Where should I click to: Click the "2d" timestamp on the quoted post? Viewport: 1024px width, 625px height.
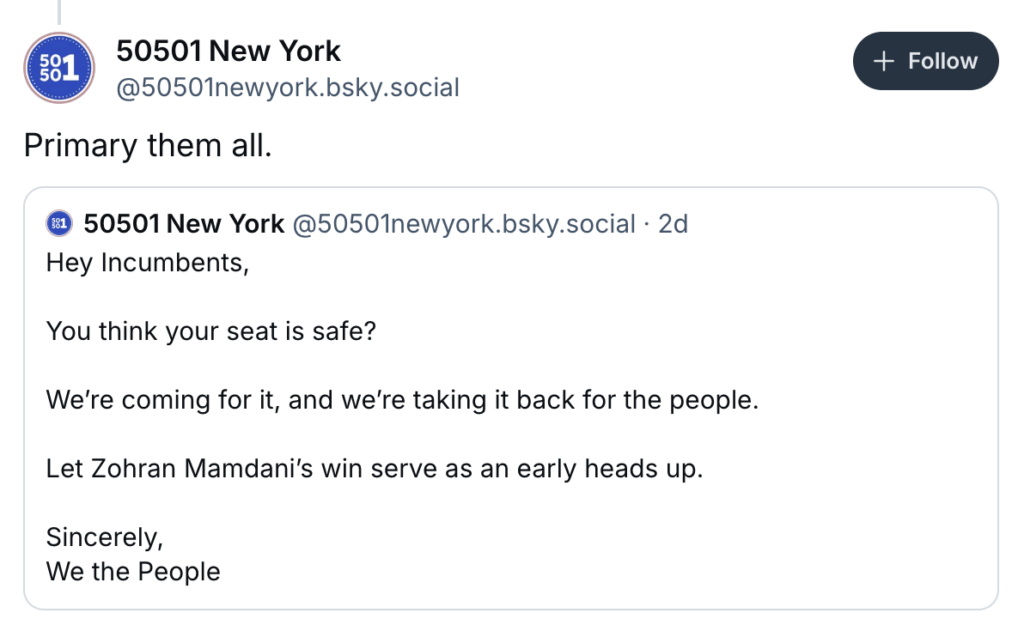(x=673, y=224)
